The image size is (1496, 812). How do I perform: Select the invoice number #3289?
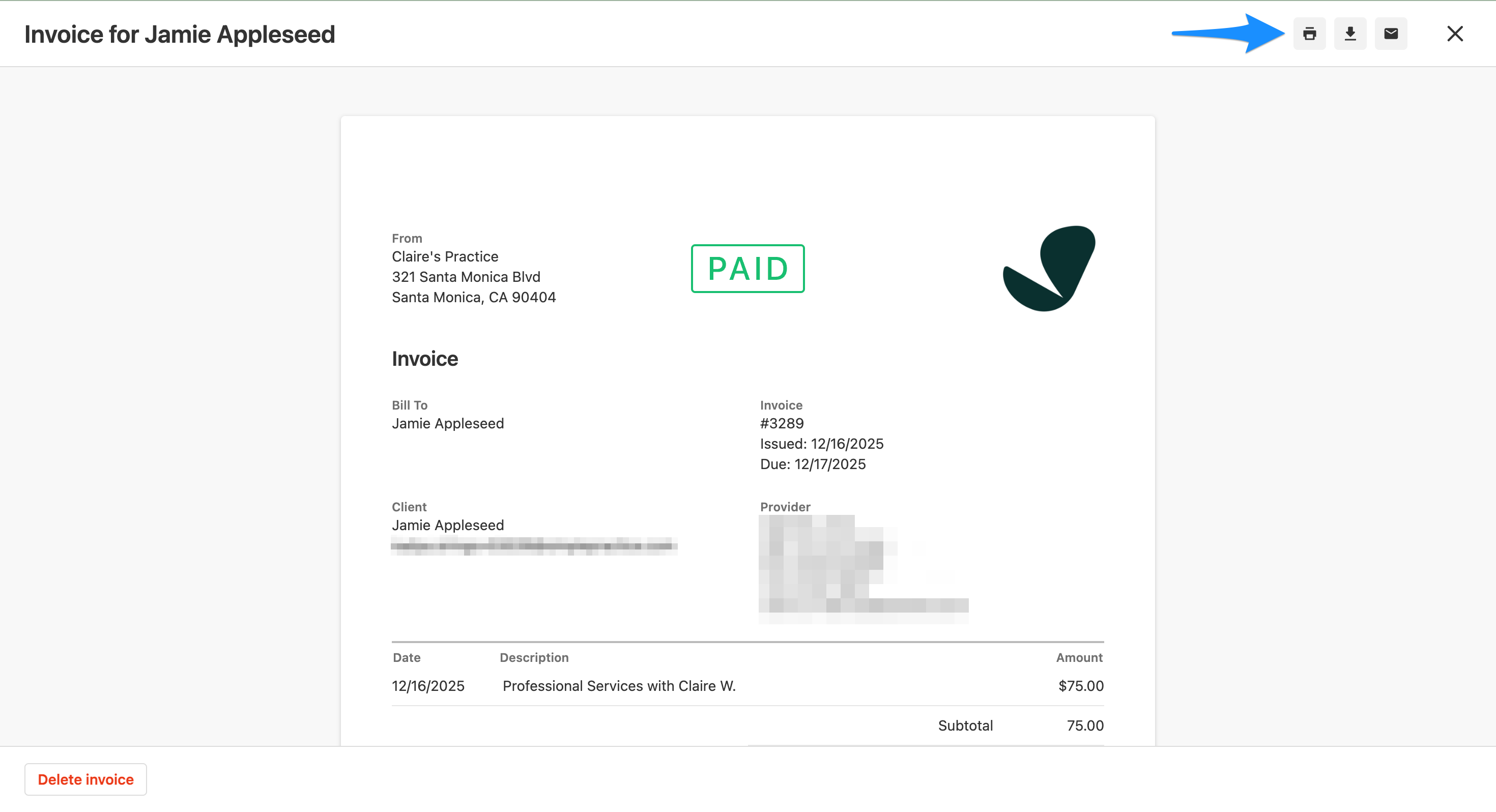pos(782,423)
